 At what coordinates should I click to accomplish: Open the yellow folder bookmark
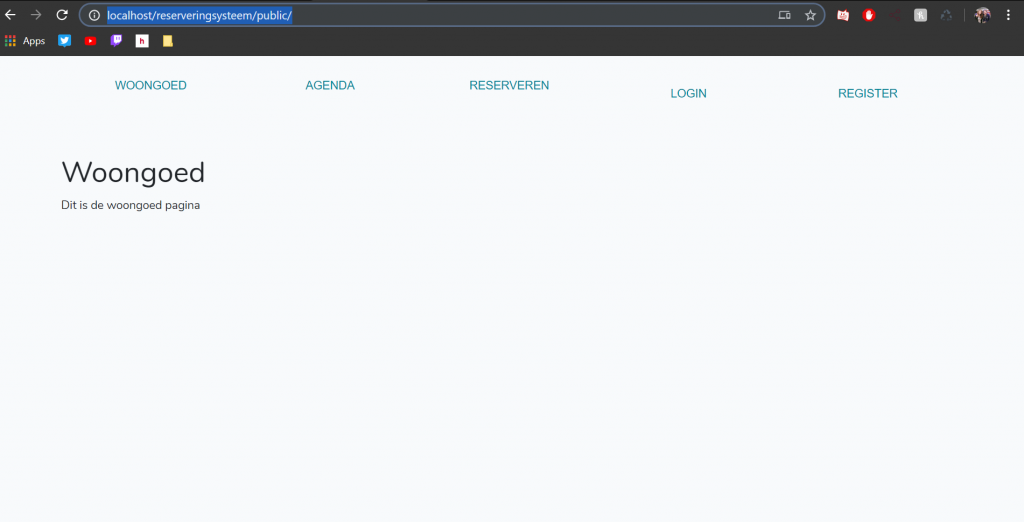tap(168, 41)
